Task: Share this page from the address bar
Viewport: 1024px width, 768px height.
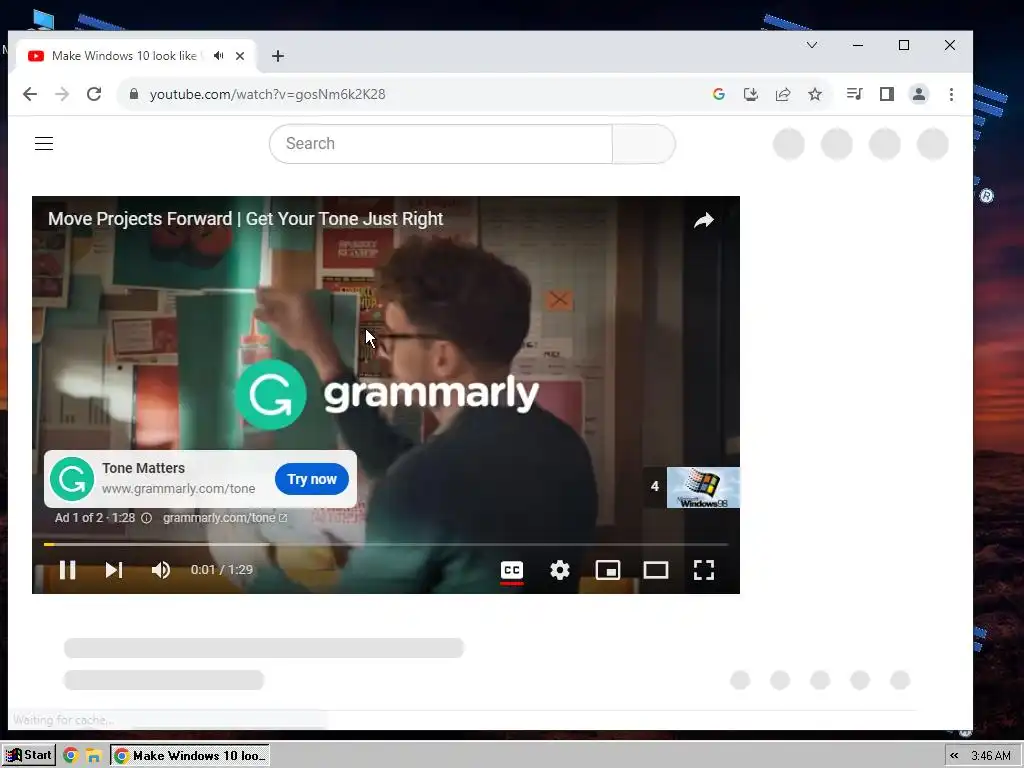Action: coord(782,94)
